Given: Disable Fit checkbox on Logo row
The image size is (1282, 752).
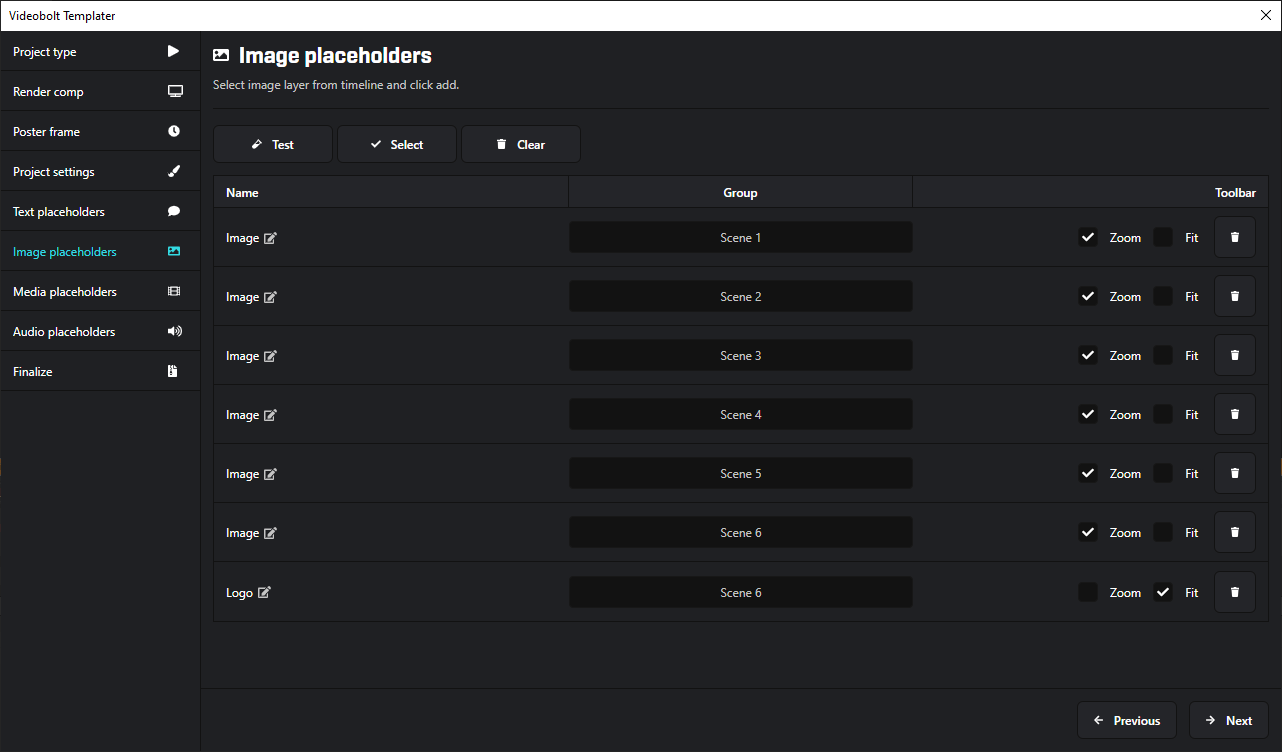Looking at the screenshot, I should click(x=1163, y=593).
